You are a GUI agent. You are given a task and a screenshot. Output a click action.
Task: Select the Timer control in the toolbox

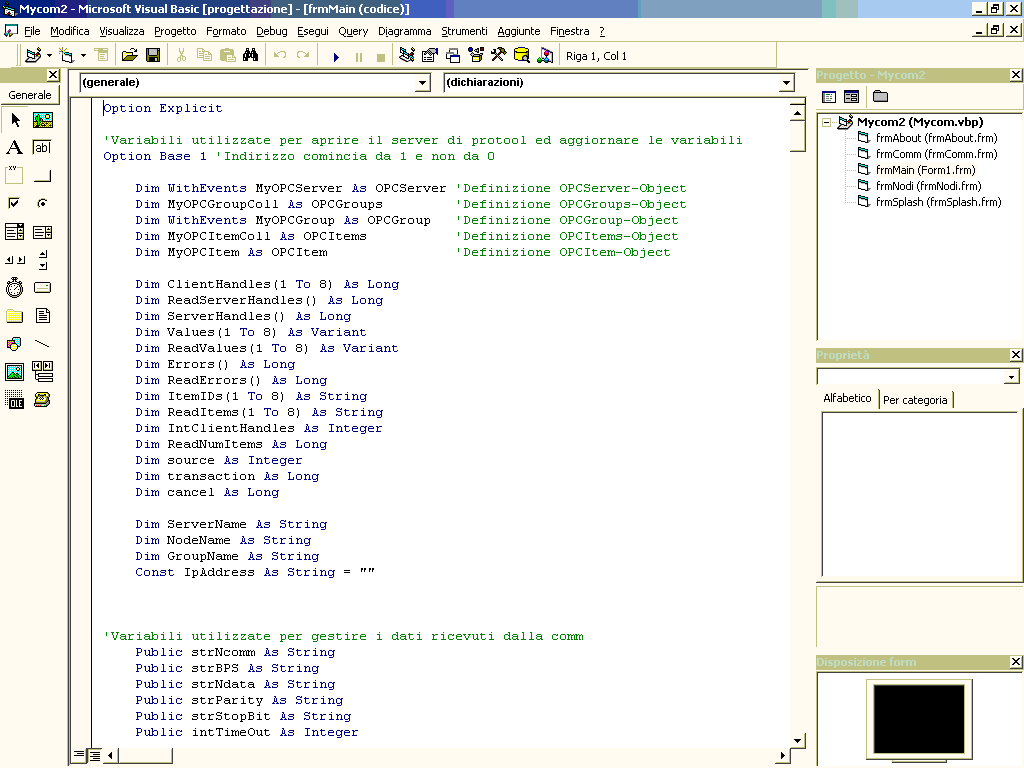pyautogui.click(x=14, y=288)
